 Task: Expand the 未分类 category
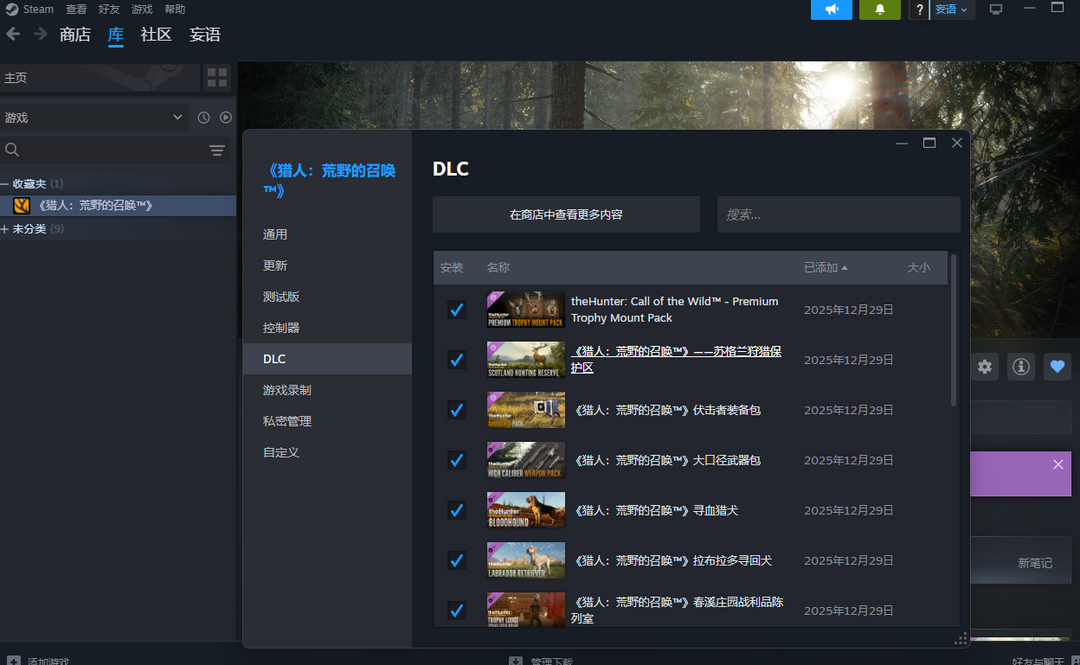click(6, 229)
